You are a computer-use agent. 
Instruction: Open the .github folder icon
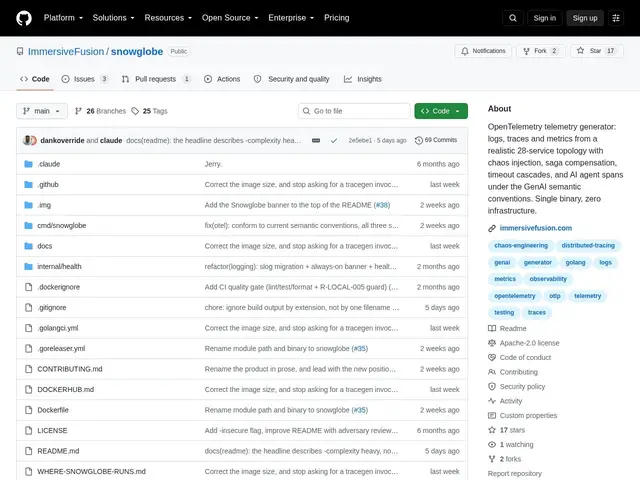28,184
